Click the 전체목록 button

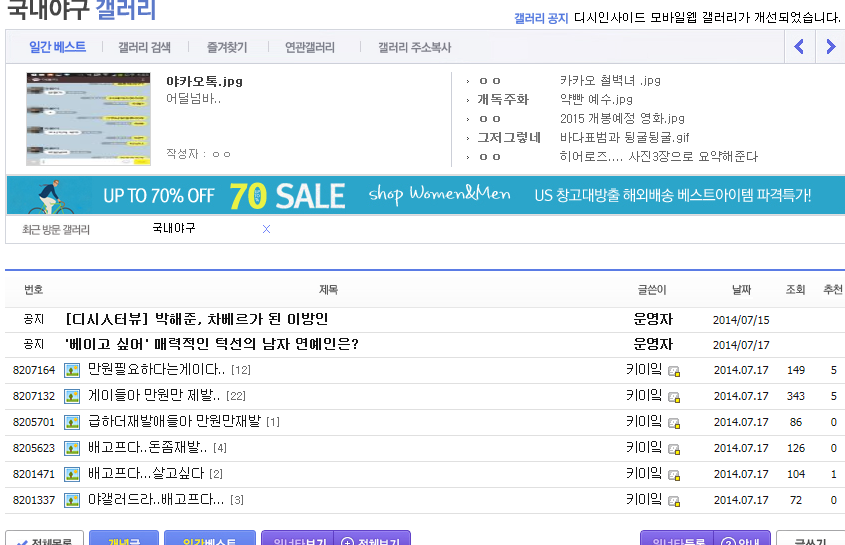point(45,538)
